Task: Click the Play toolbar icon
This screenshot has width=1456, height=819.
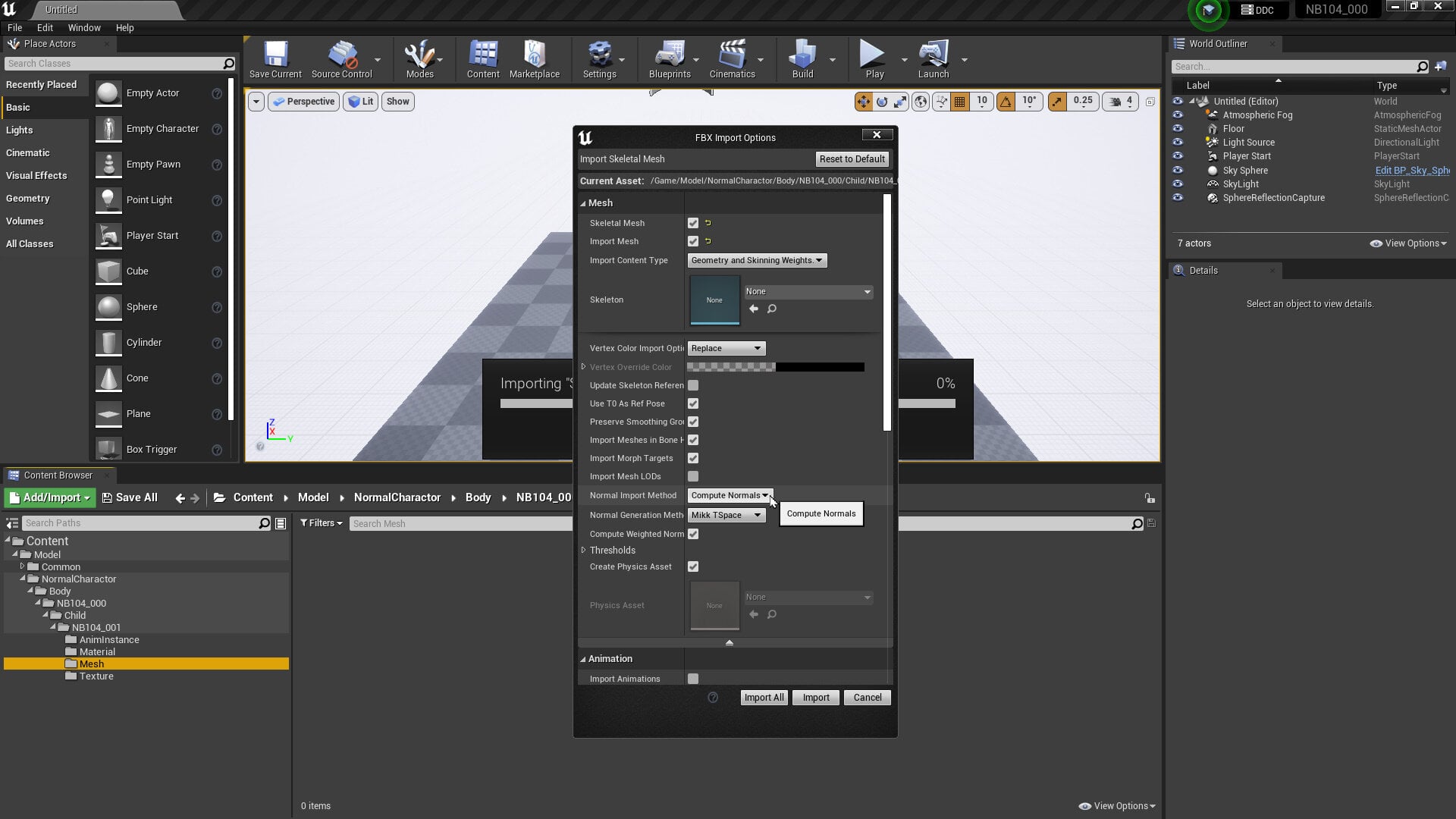Action: coord(874,59)
